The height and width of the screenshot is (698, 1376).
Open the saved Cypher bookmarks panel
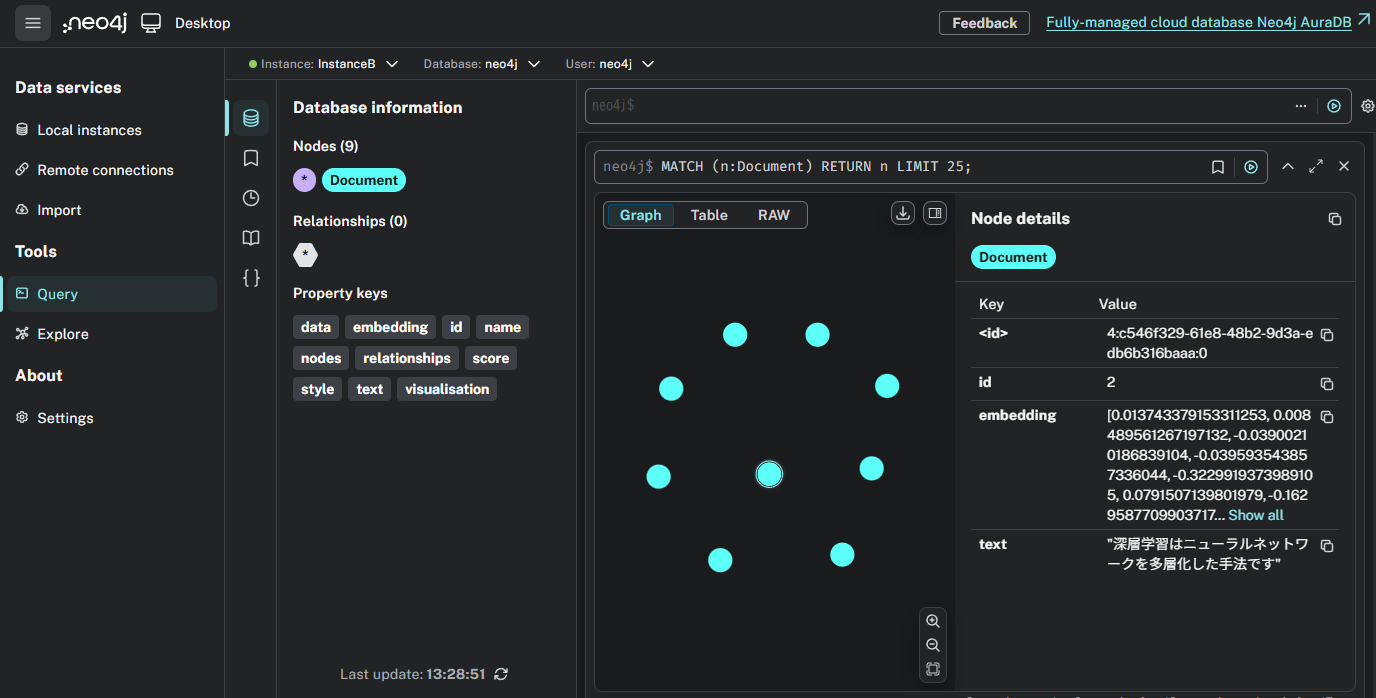(251, 158)
